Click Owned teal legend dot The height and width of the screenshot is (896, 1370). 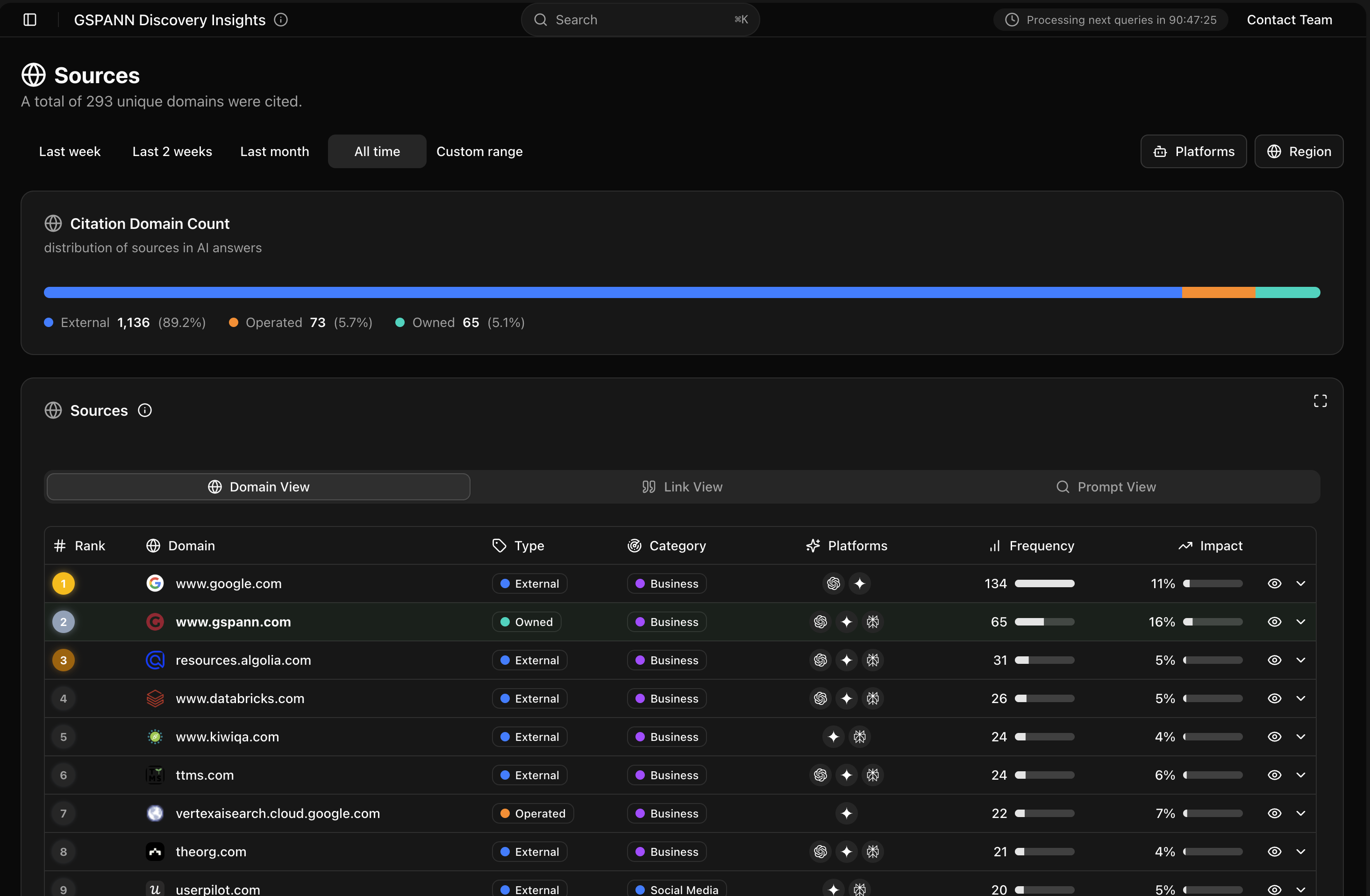[400, 322]
